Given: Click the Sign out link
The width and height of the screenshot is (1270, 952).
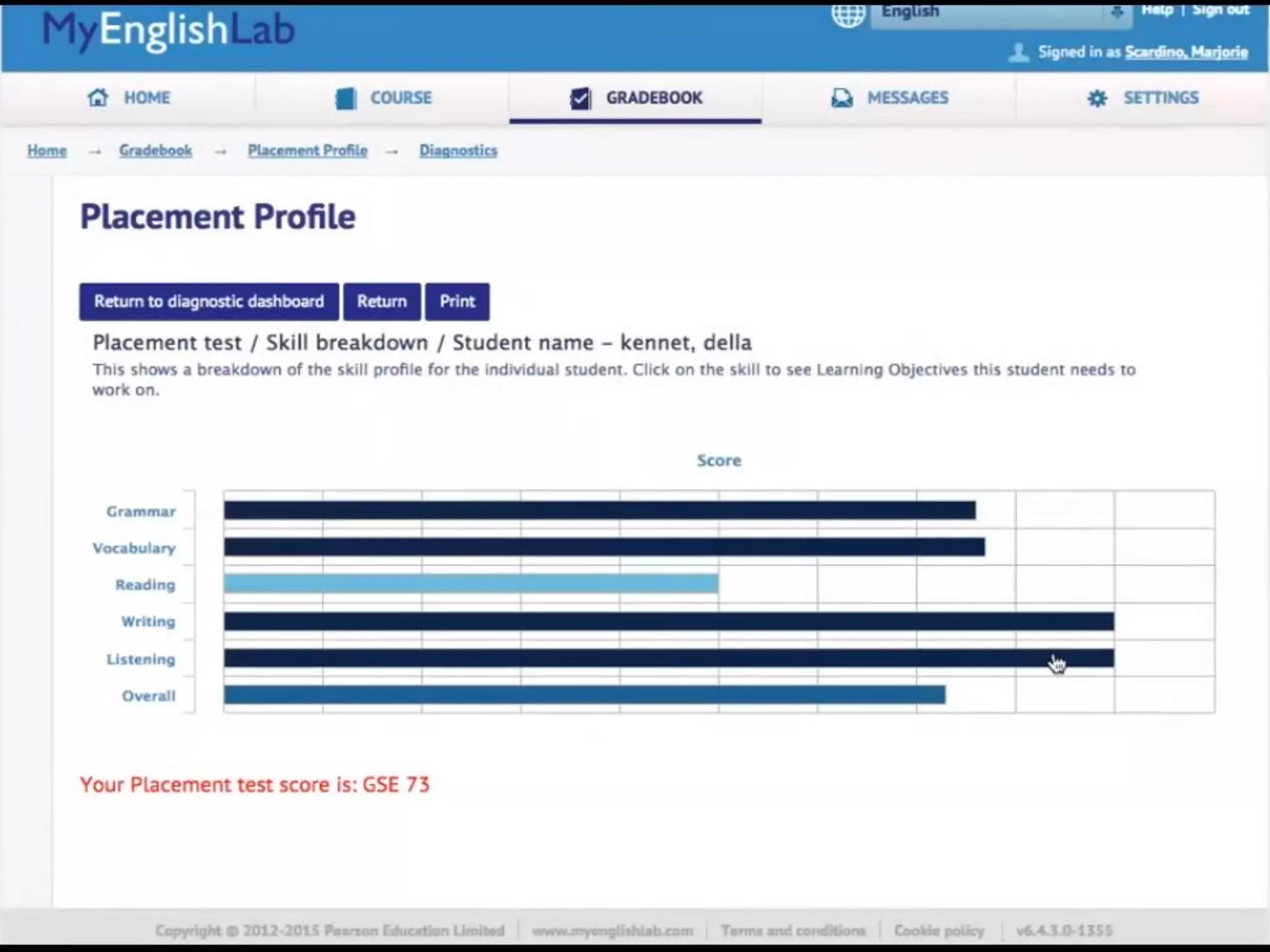Looking at the screenshot, I should coord(1220,10).
